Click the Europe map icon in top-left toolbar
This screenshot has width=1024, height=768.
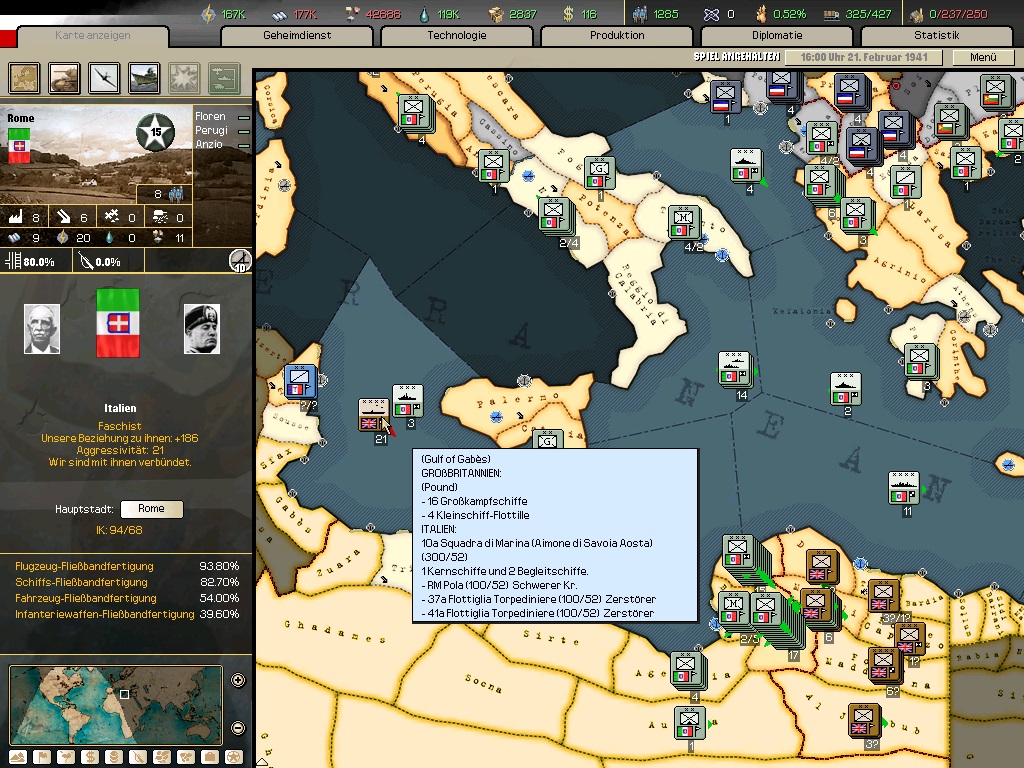(24, 77)
